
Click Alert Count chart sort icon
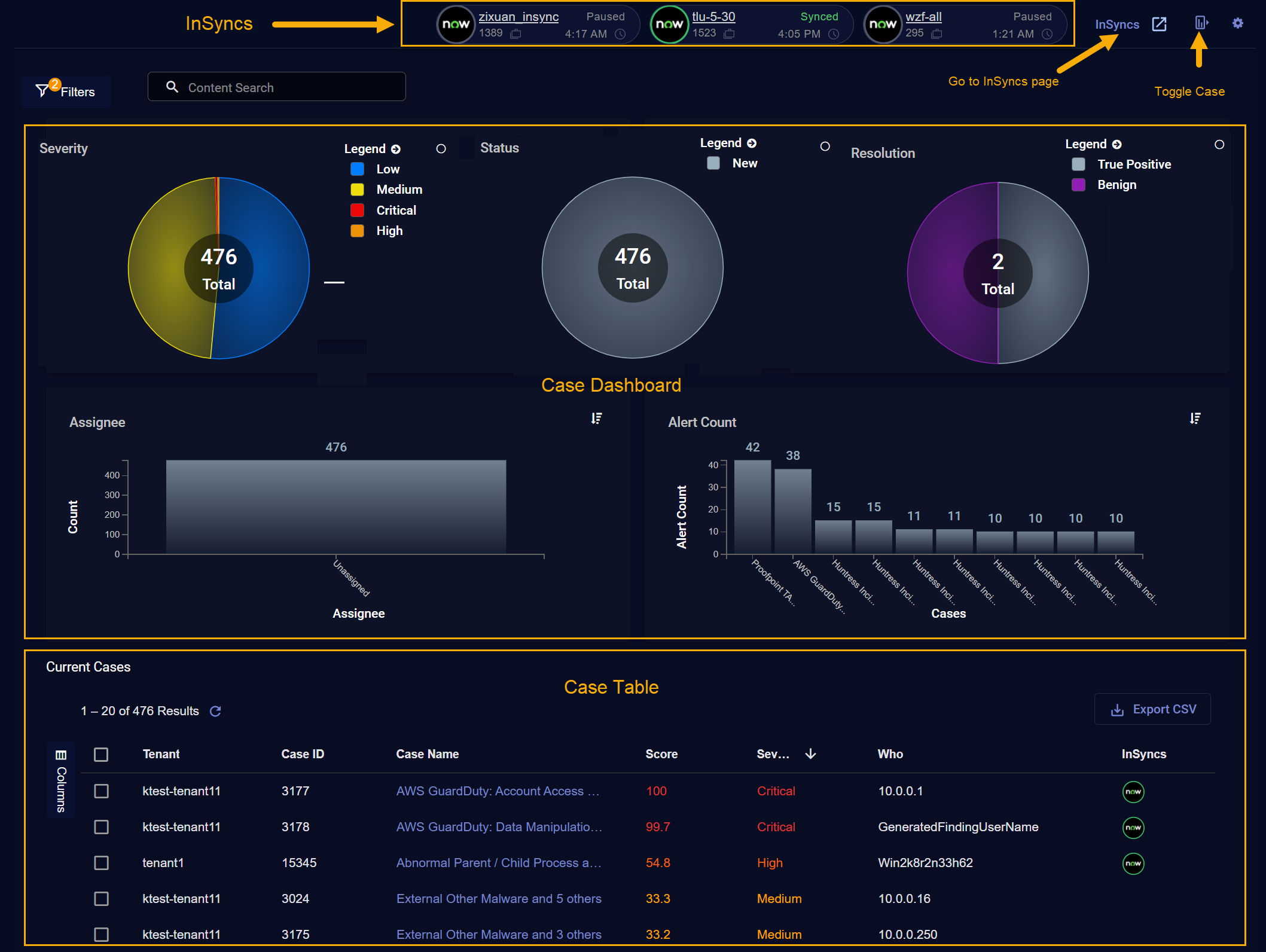(1195, 419)
